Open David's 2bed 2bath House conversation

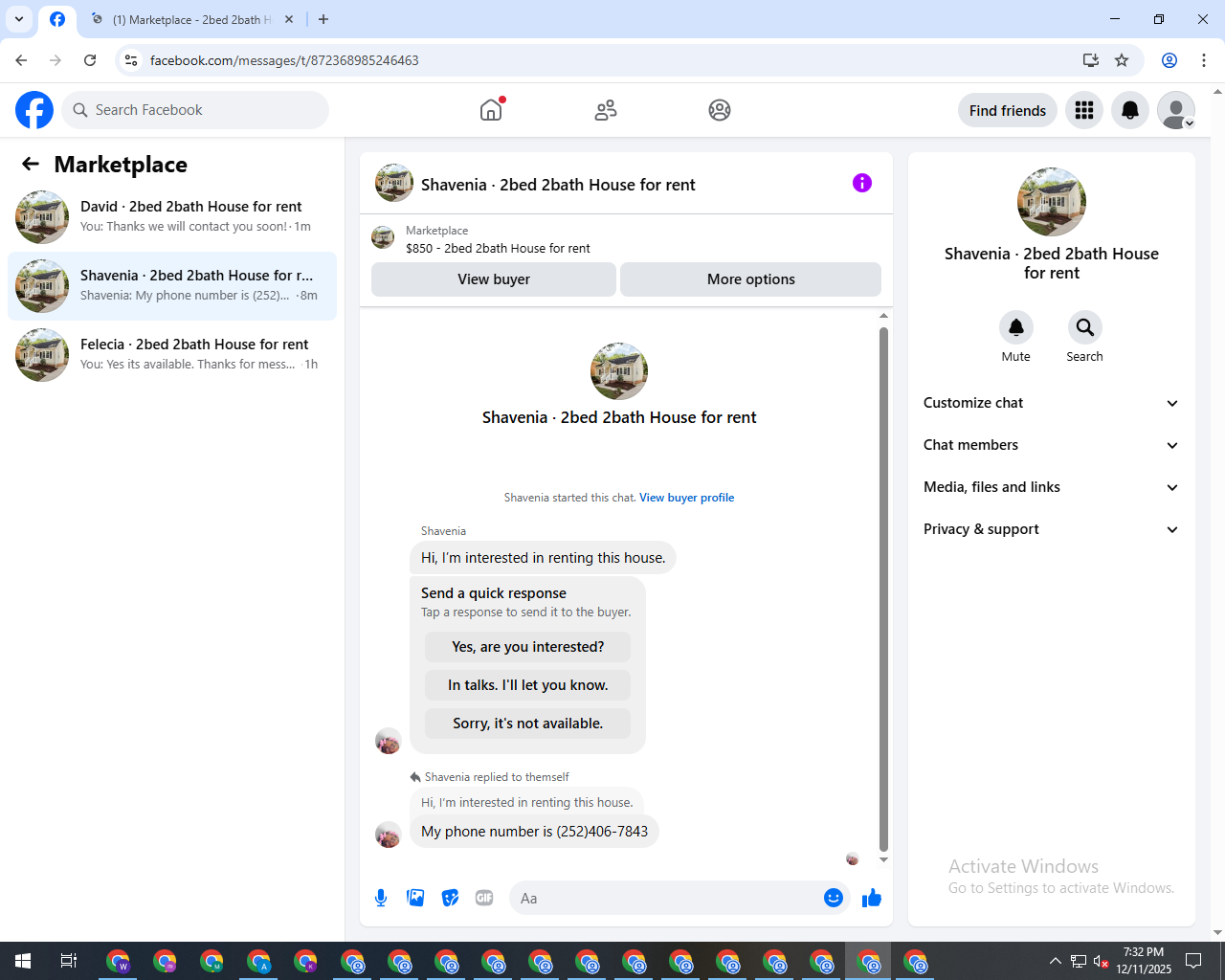(x=172, y=217)
